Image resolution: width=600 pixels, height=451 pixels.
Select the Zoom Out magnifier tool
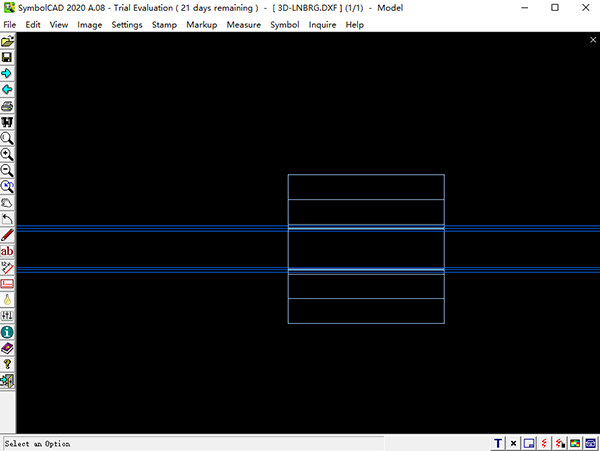pyautogui.click(x=8, y=170)
